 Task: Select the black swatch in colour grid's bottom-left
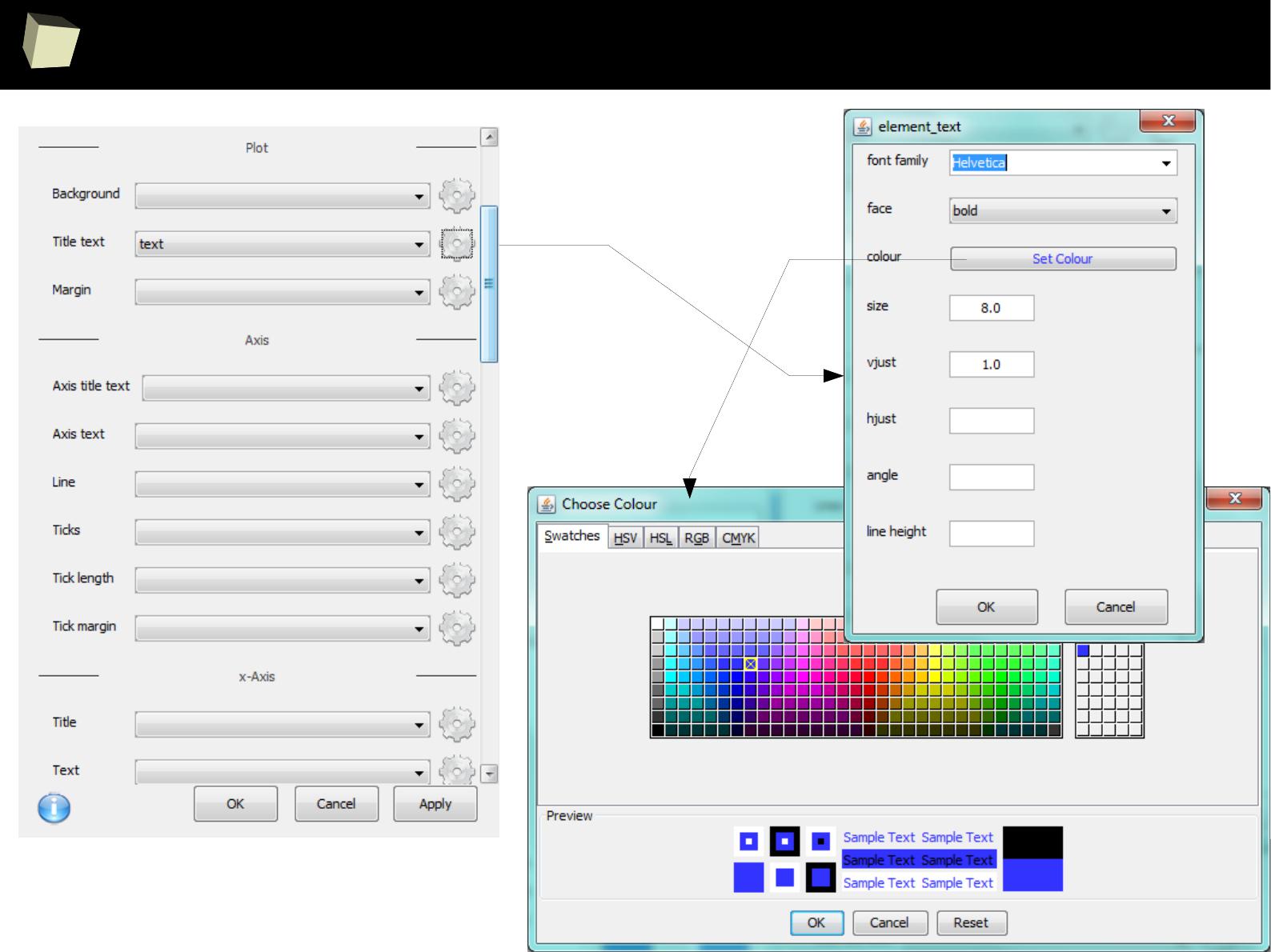(x=657, y=730)
